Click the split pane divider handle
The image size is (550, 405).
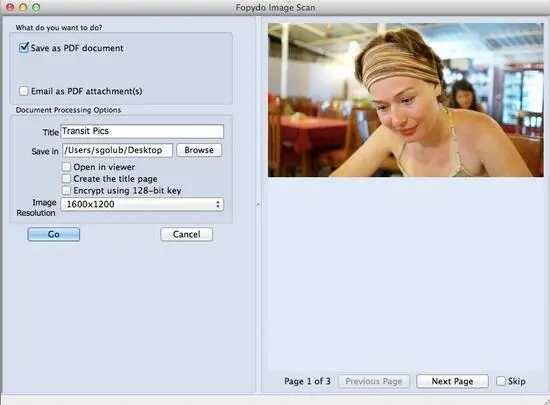coord(258,204)
